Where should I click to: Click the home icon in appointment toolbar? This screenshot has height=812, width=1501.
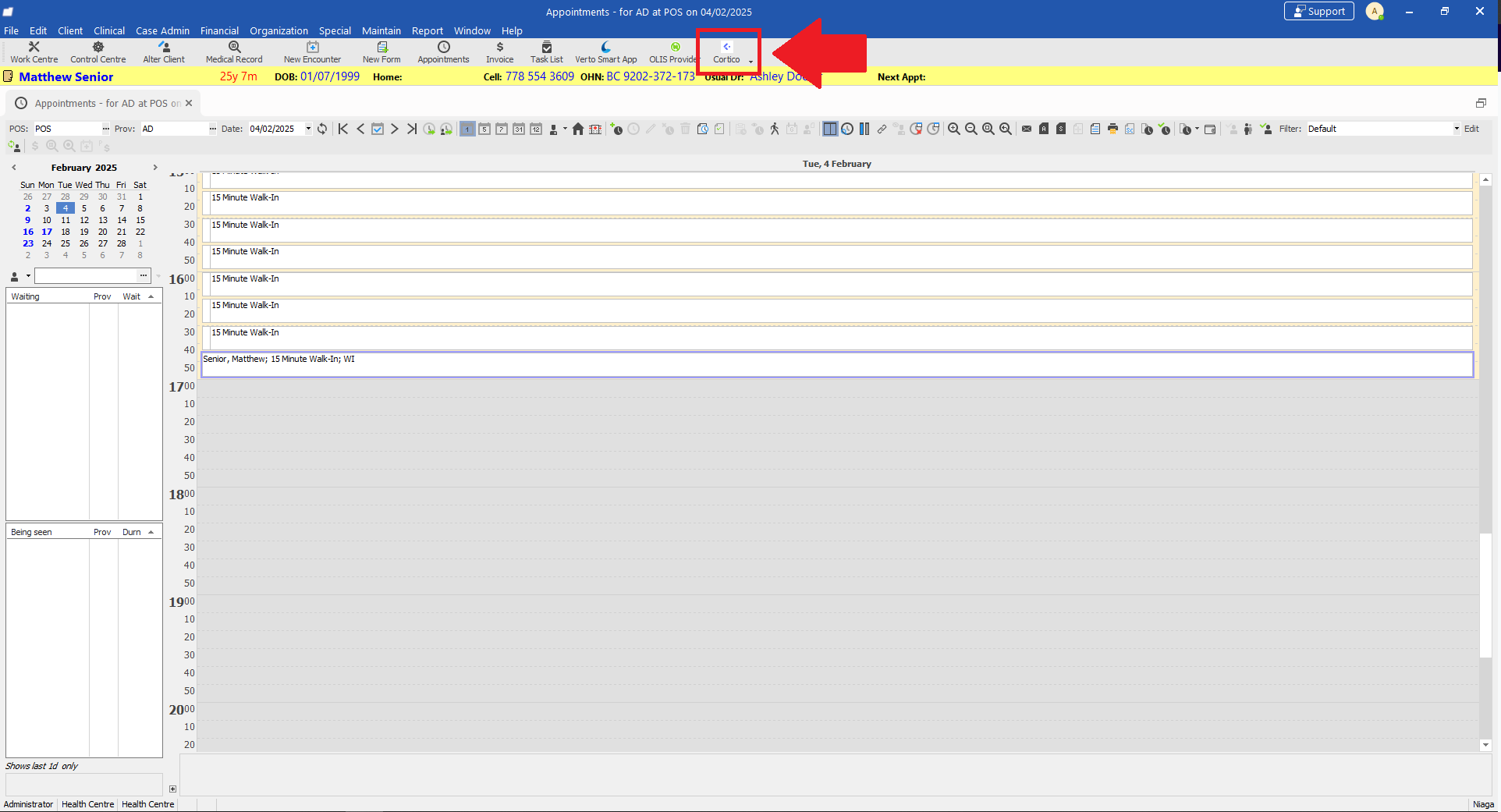[x=578, y=129]
